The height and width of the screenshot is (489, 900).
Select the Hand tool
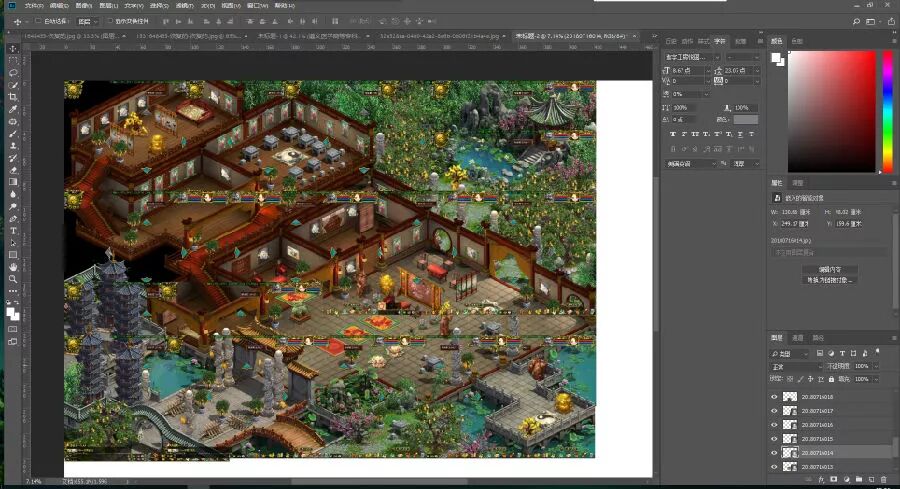click(x=13, y=267)
